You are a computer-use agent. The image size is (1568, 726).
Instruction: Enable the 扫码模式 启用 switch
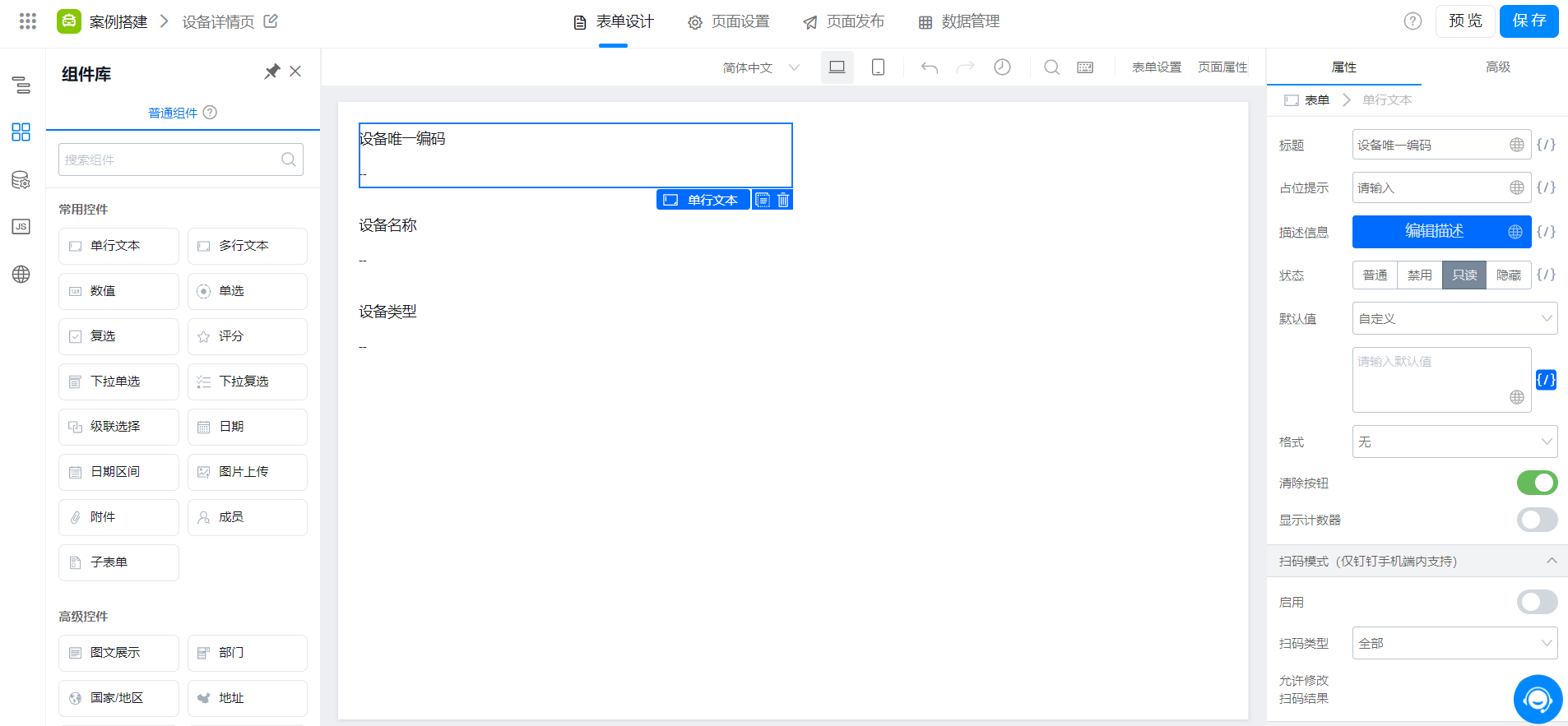(x=1537, y=602)
